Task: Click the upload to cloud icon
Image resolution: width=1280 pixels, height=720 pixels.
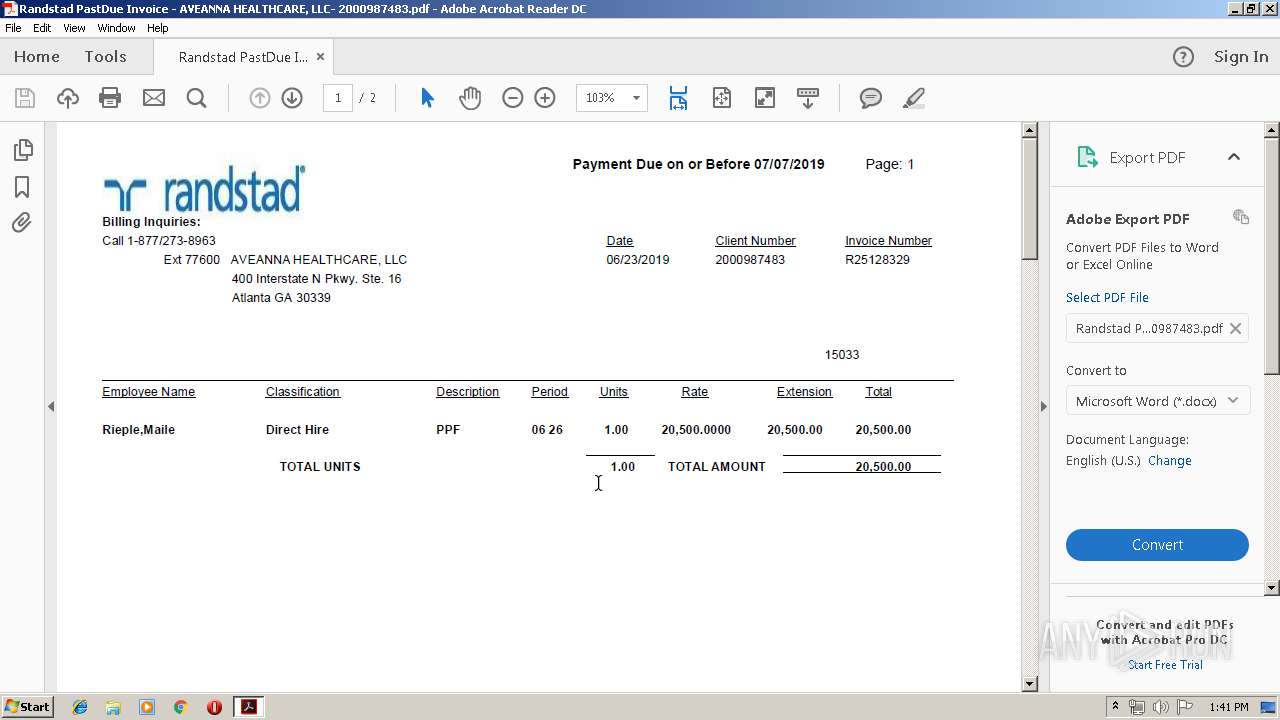Action: (x=67, y=98)
